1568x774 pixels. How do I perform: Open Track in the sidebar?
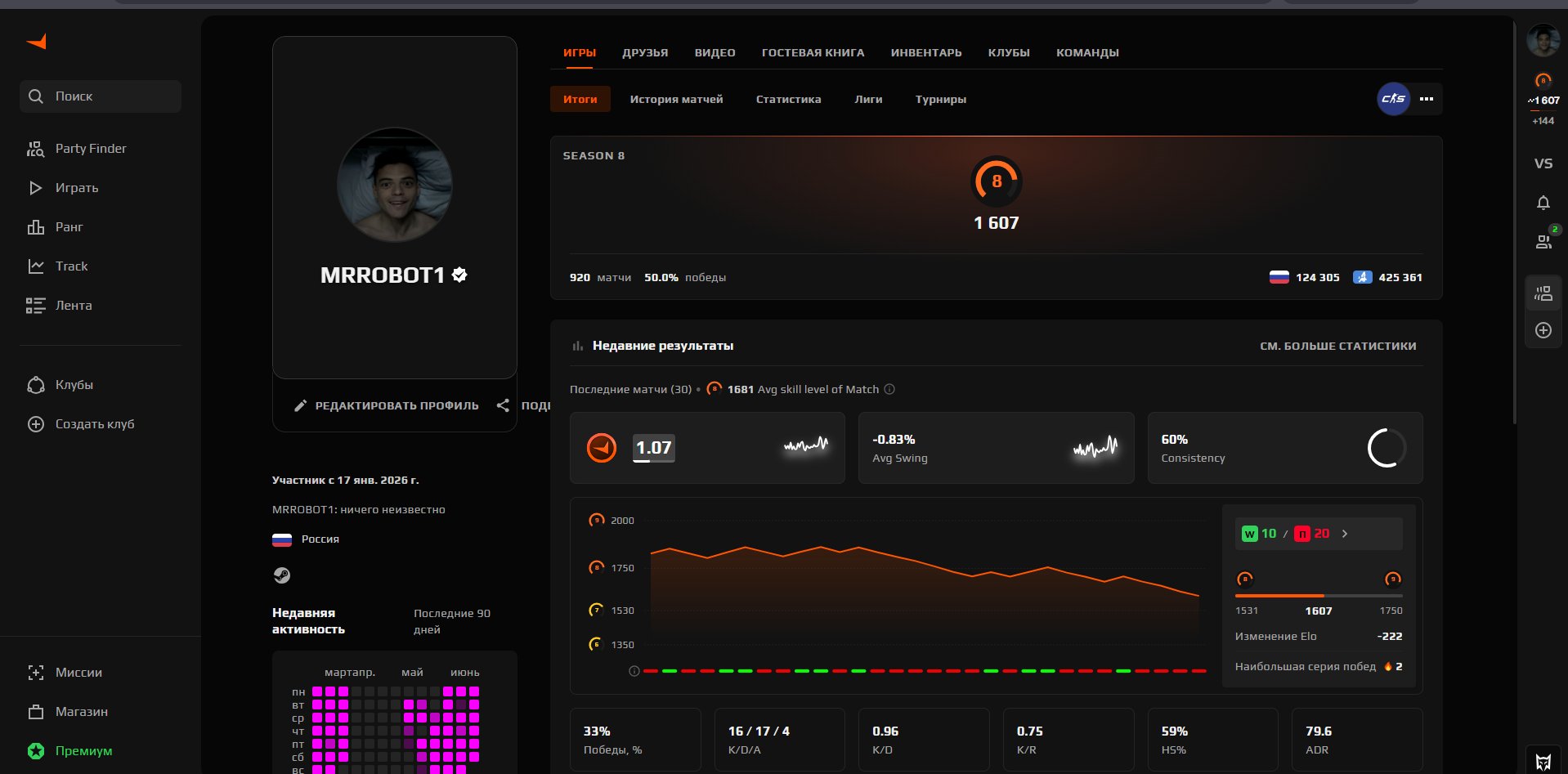[x=58, y=266]
